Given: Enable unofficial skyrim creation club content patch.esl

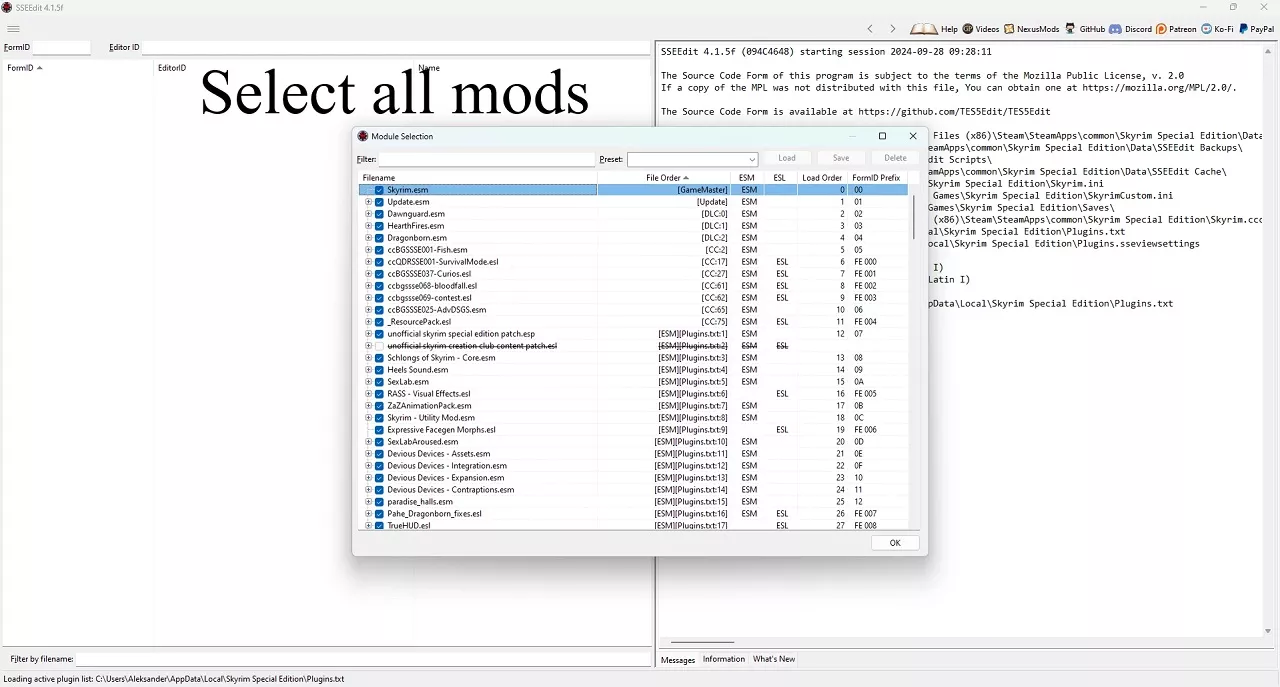Looking at the screenshot, I should click(379, 346).
